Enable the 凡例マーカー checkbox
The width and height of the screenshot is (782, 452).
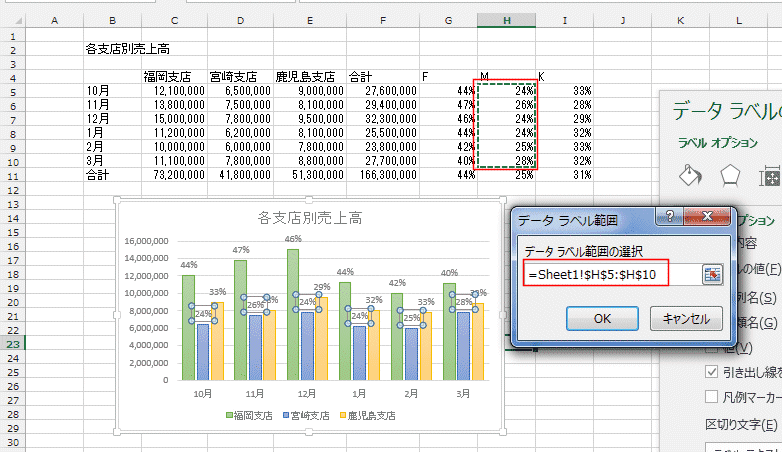712,397
